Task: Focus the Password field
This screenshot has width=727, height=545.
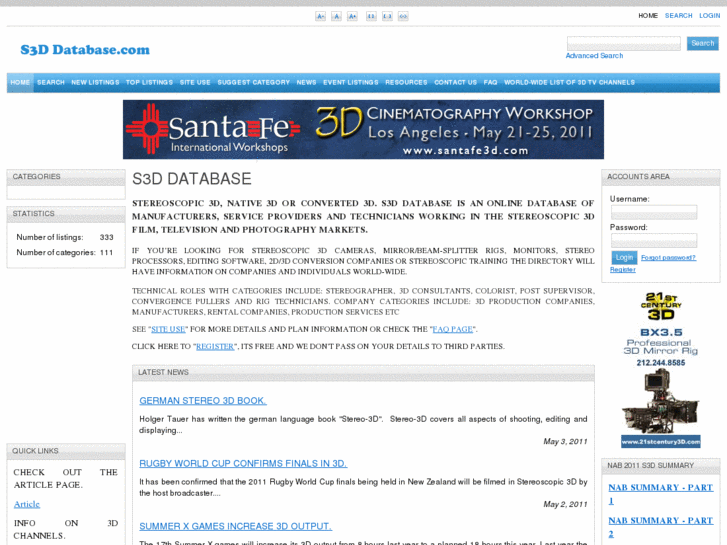Action: click(x=654, y=240)
